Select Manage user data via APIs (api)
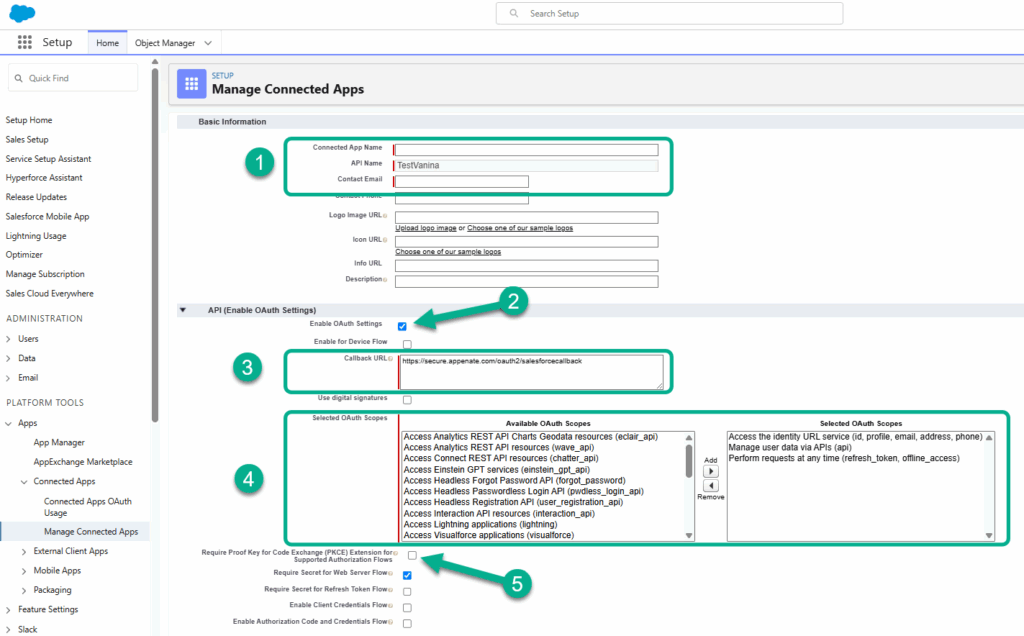This screenshot has height=636, width=1024. [x=790, y=447]
